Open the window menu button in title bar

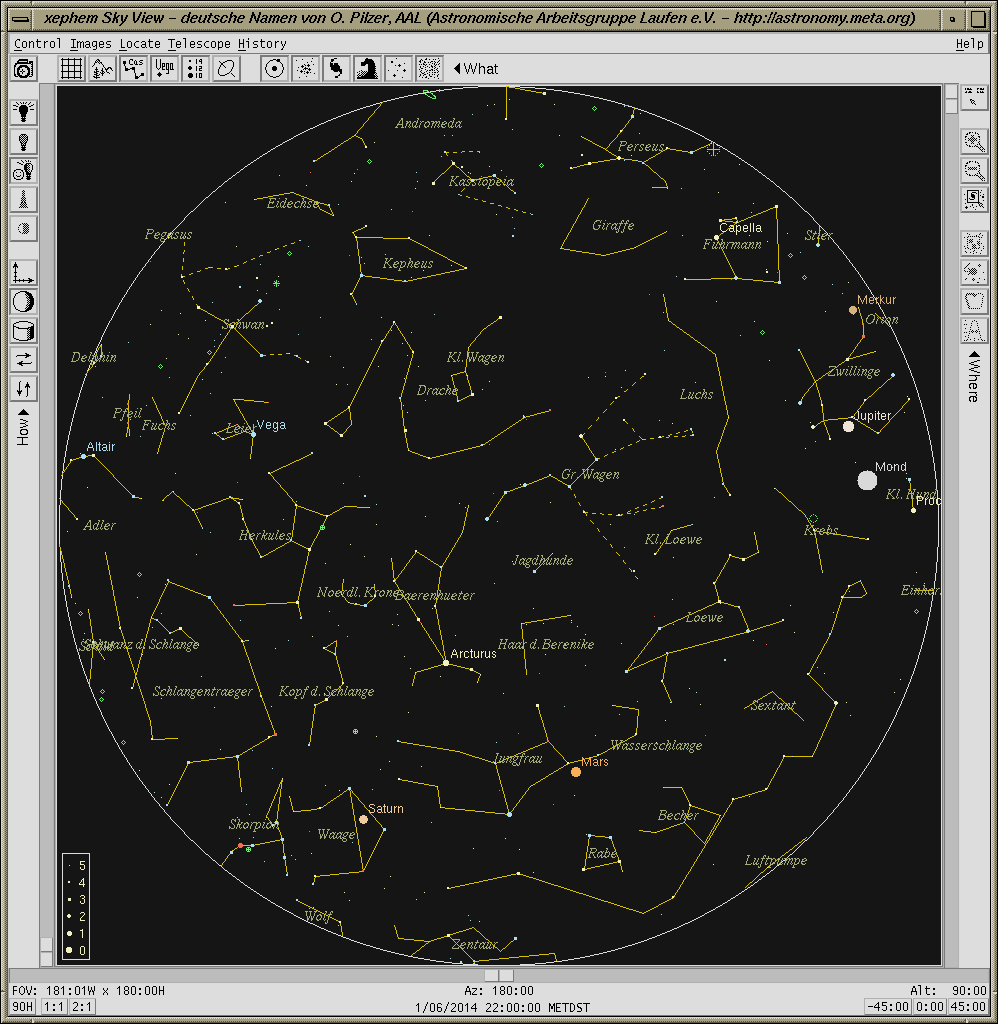coord(20,19)
